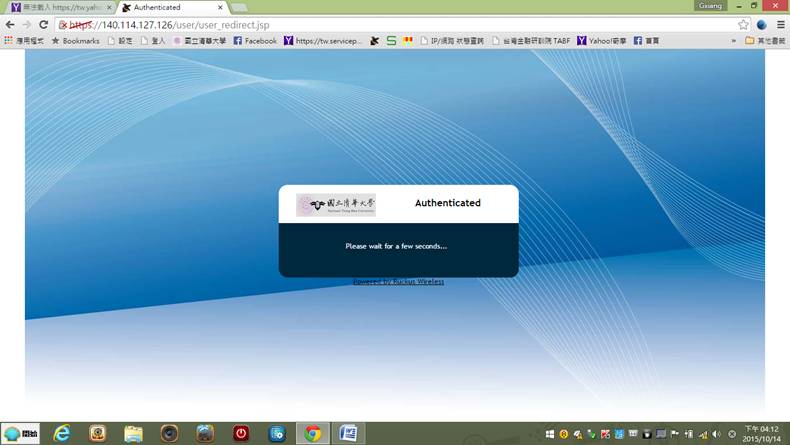Image resolution: width=790 pixels, height=445 pixels.
Task: Open File Explorer folder in taskbar
Action: tap(133, 433)
